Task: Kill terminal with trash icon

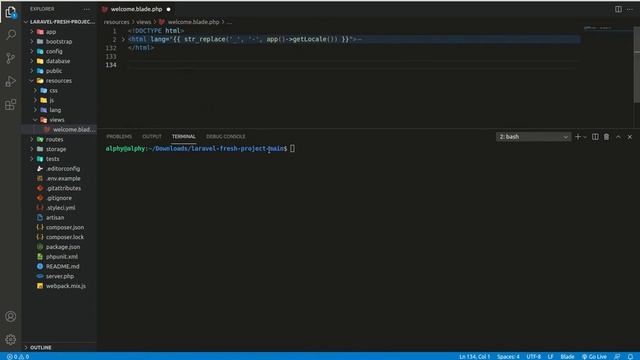Action: pos(607,137)
